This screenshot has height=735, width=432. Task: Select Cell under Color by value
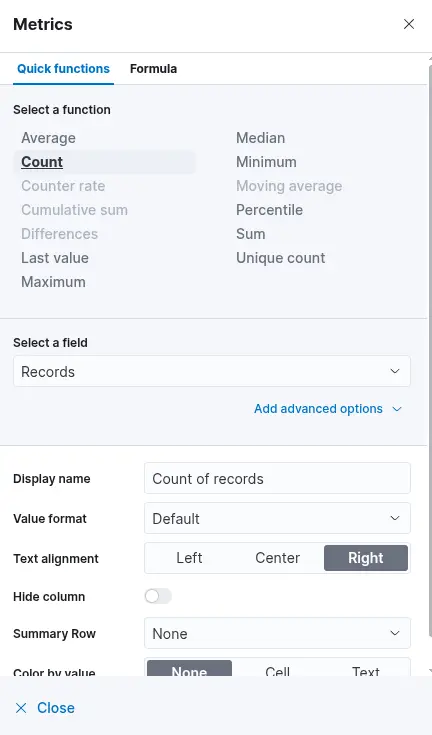coord(277,670)
